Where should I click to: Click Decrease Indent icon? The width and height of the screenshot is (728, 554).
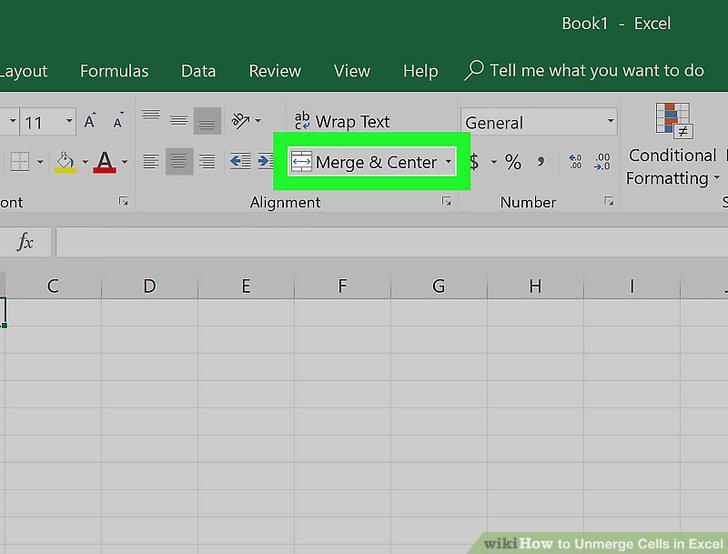(240, 162)
